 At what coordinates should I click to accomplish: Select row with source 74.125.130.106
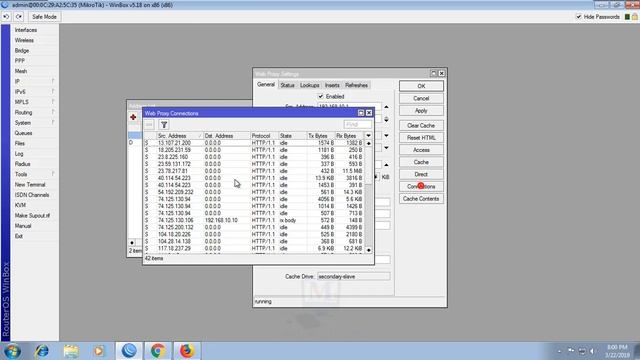(x=253, y=220)
